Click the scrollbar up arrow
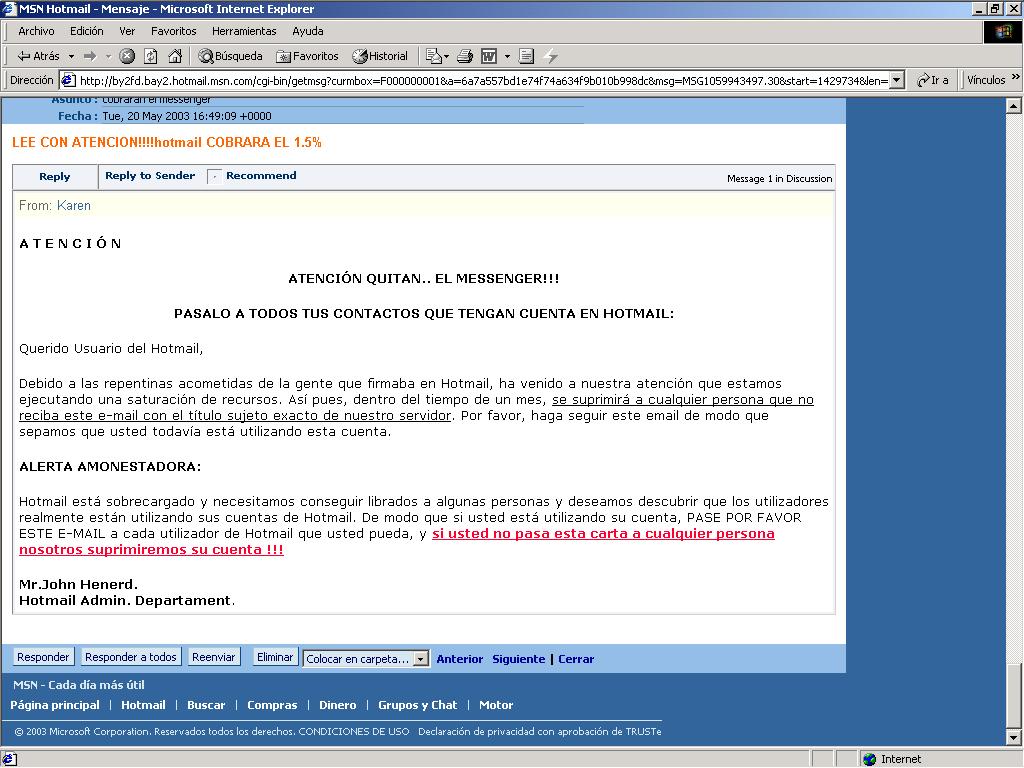 pyautogui.click(x=1014, y=105)
